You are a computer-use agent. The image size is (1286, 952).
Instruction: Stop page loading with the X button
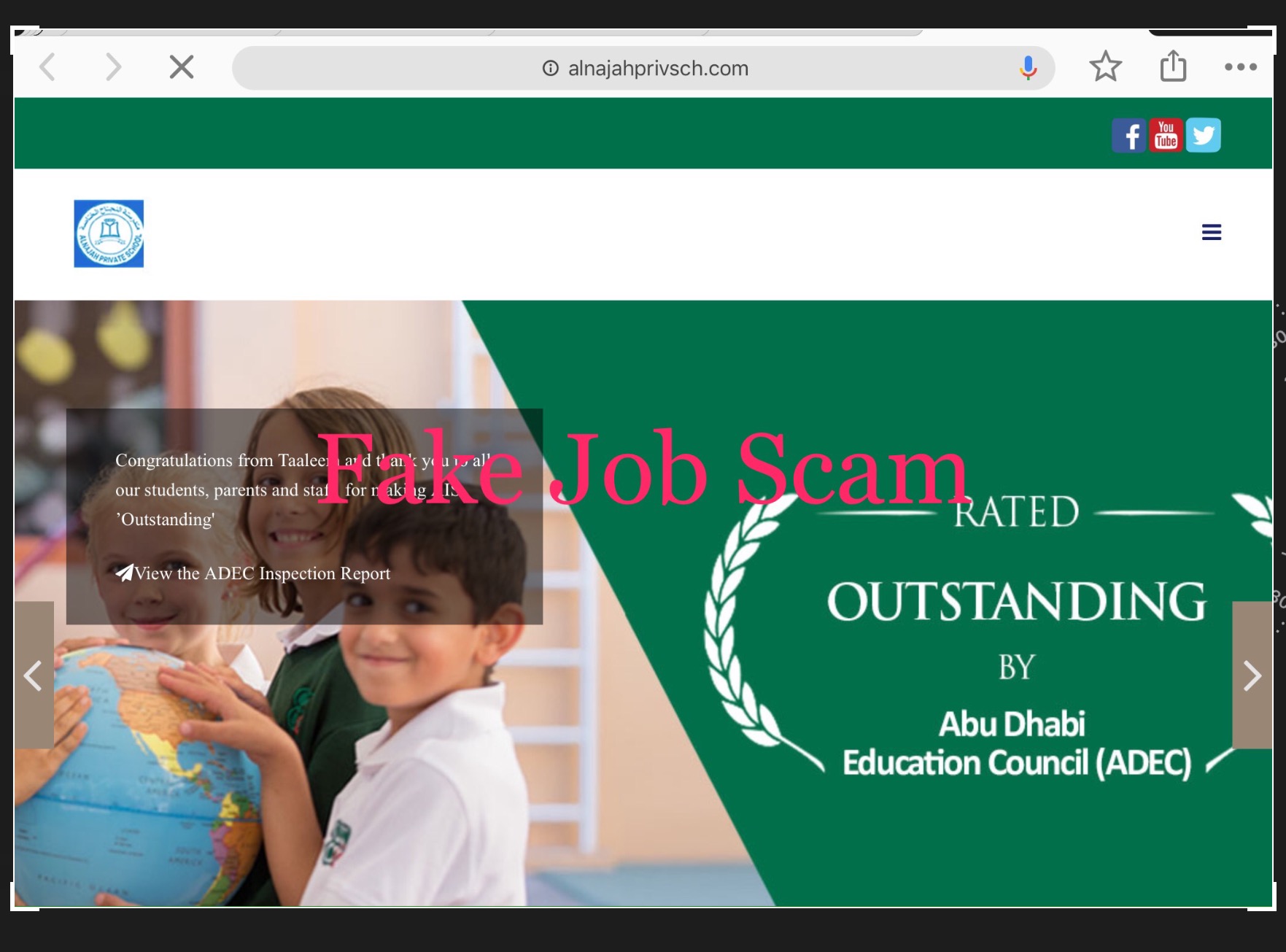182,67
